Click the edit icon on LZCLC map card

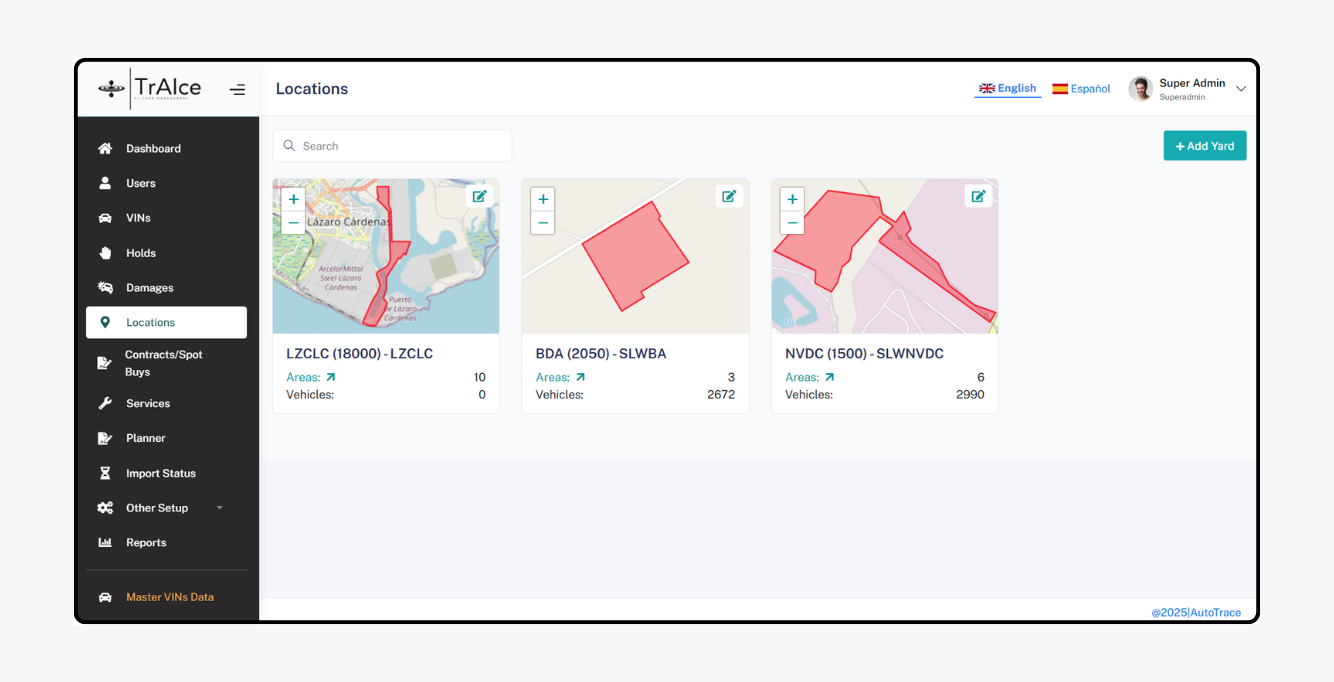[479, 196]
